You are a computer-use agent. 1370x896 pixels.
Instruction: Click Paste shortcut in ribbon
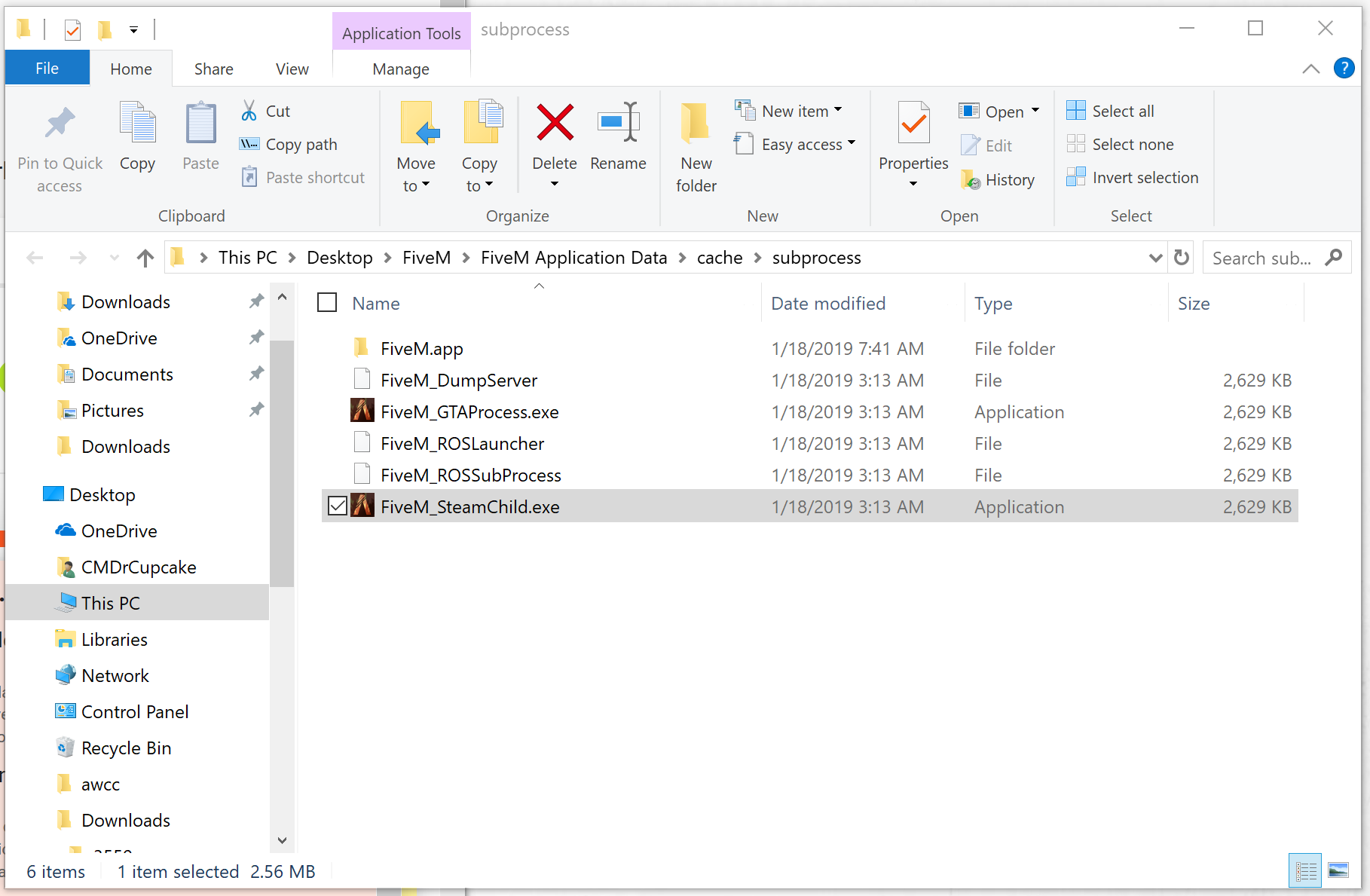click(302, 178)
